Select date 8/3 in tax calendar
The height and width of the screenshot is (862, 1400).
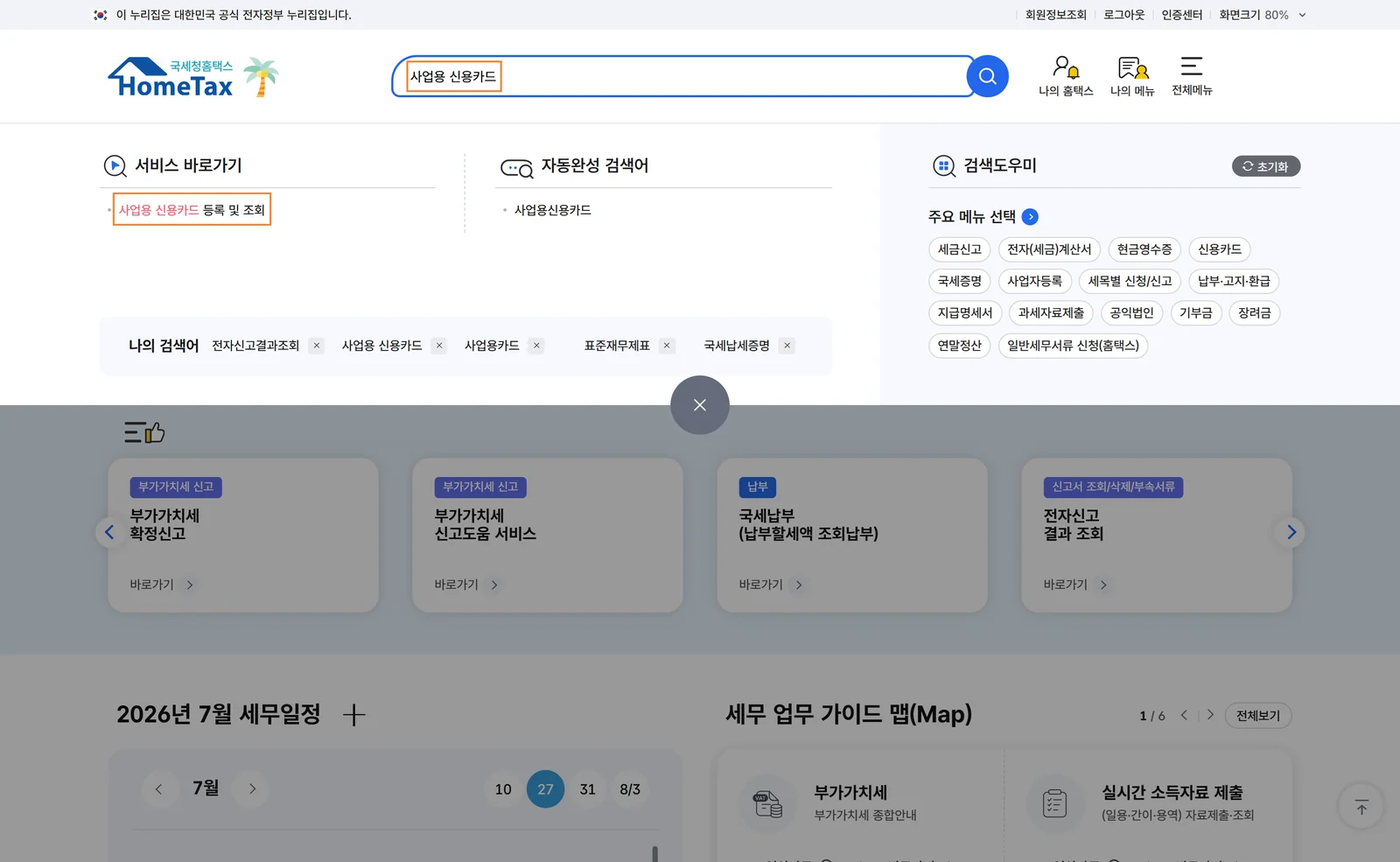coord(630,789)
